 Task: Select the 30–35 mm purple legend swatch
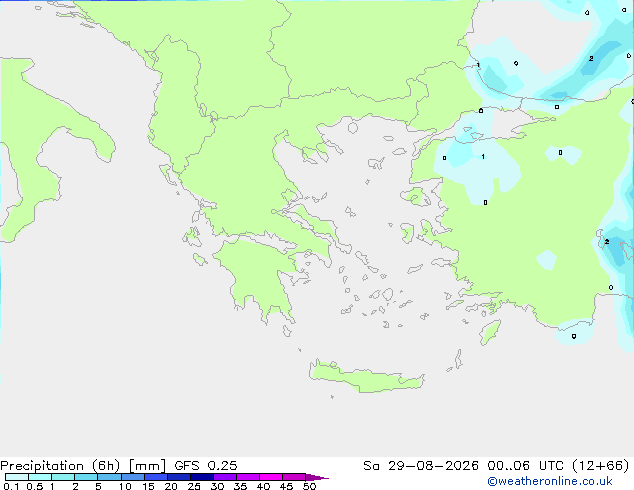(x=224, y=477)
